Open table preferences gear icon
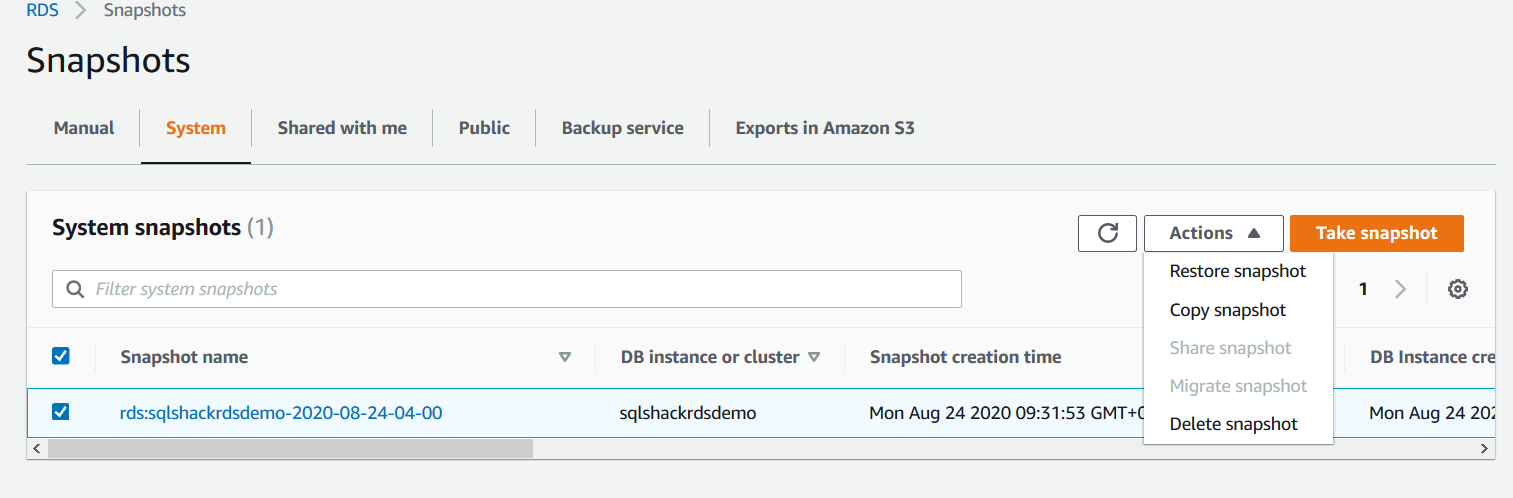The image size is (1513, 498). pos(1458,289)
